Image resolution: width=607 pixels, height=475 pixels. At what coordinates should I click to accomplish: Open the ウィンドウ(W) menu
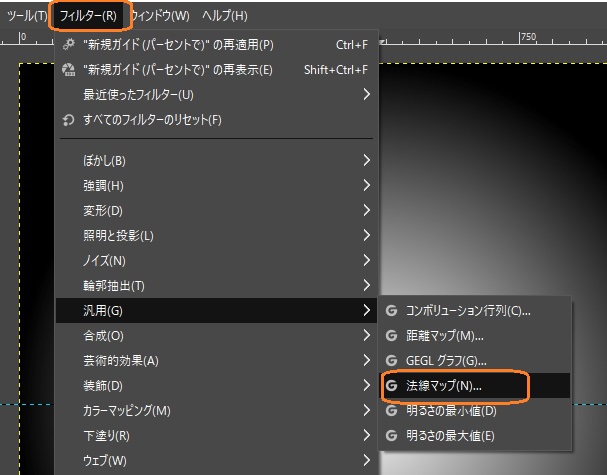(x=160, y=16)
